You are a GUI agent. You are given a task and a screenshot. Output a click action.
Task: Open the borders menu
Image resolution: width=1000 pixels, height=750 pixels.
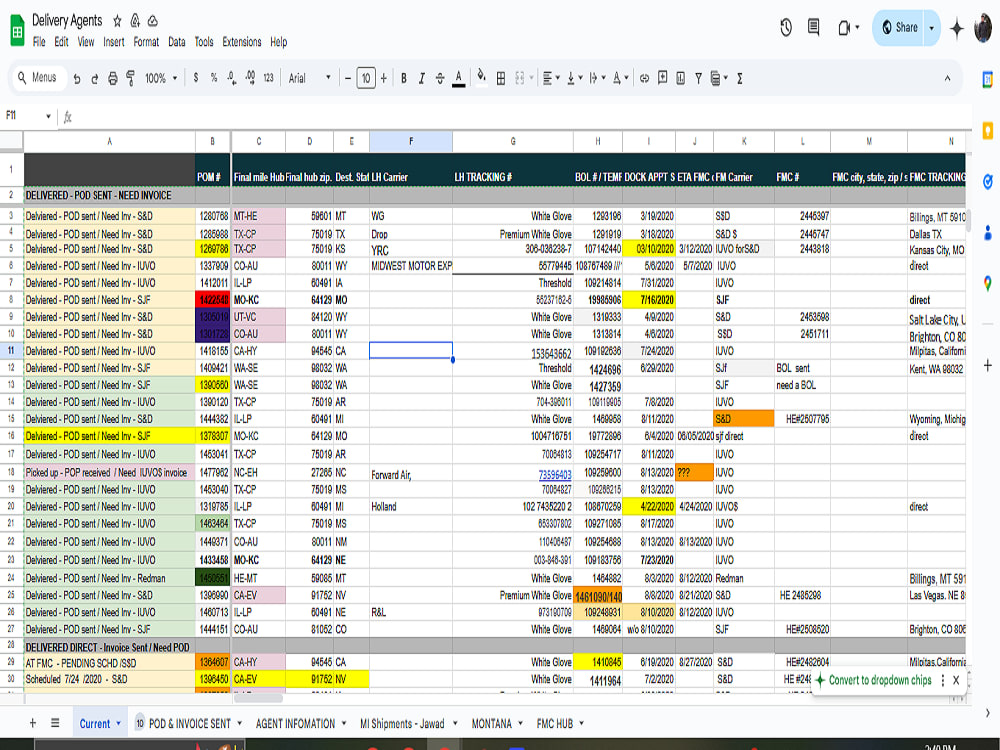pos(501,78)
